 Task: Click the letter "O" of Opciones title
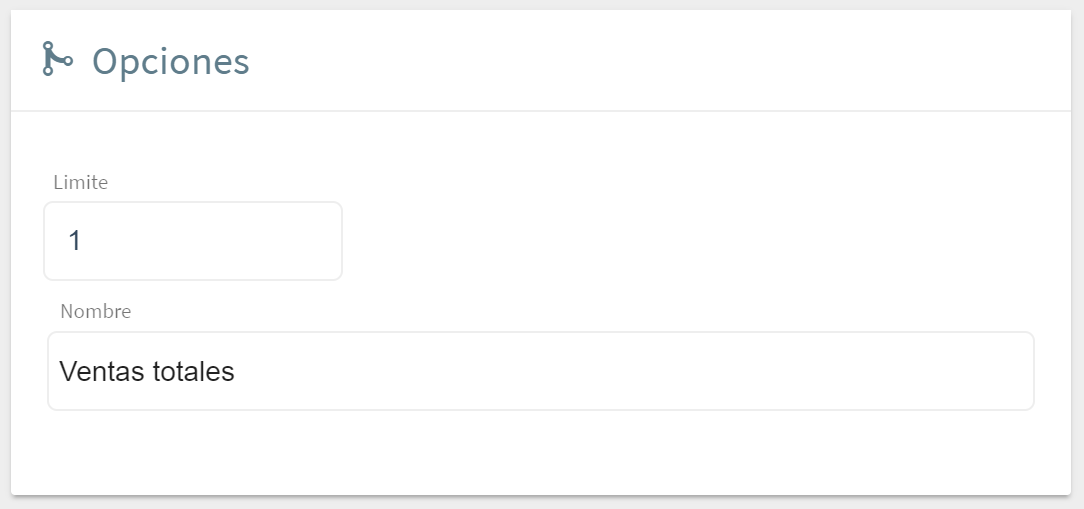(105, 62)
